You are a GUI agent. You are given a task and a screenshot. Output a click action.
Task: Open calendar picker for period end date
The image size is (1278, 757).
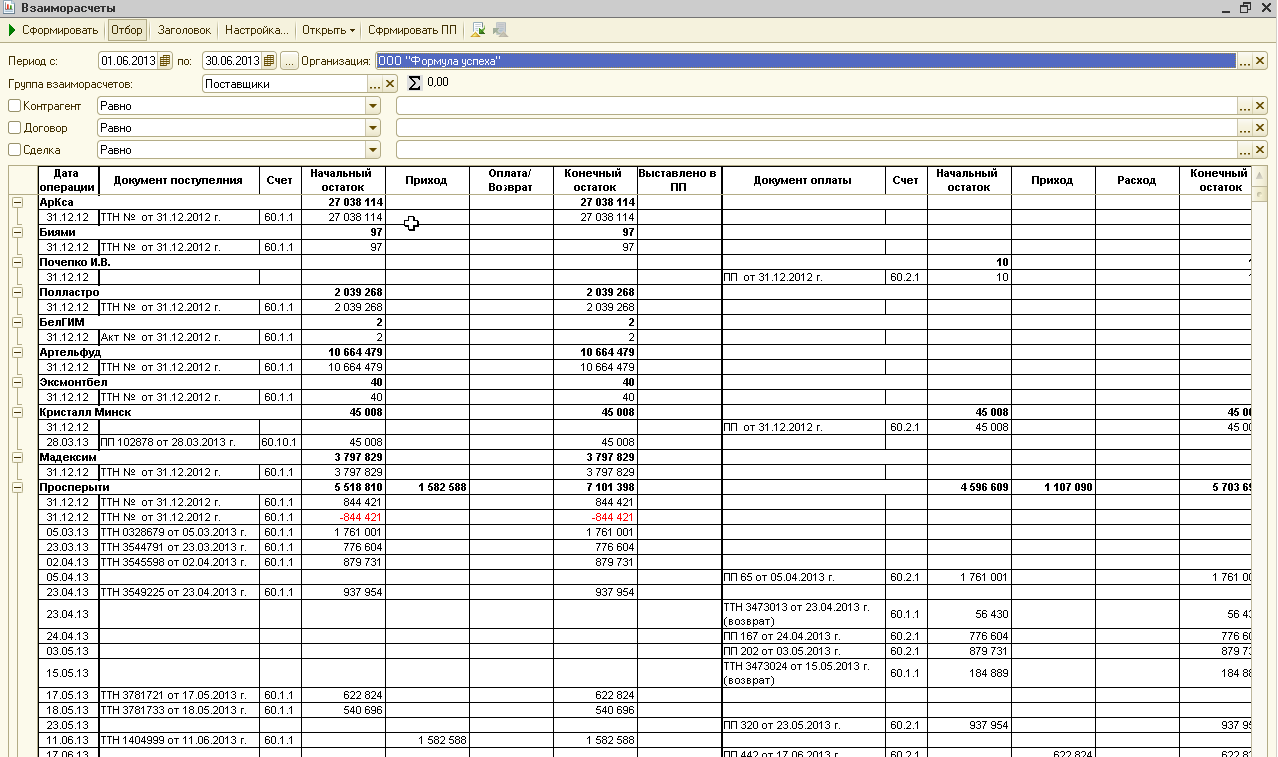[x=269, y=61]
